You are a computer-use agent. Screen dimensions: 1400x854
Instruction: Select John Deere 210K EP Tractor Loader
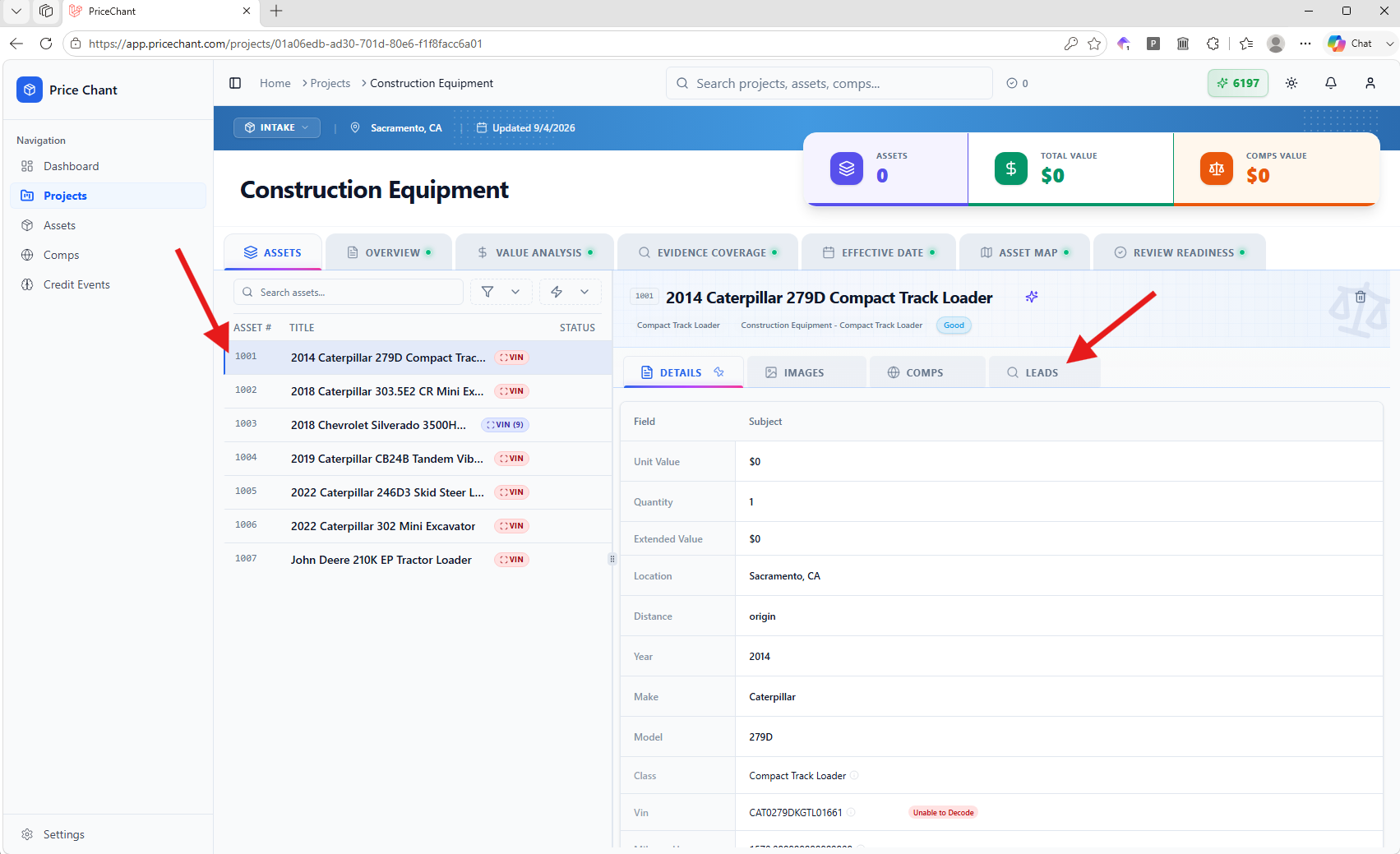[x=418, y=560]
